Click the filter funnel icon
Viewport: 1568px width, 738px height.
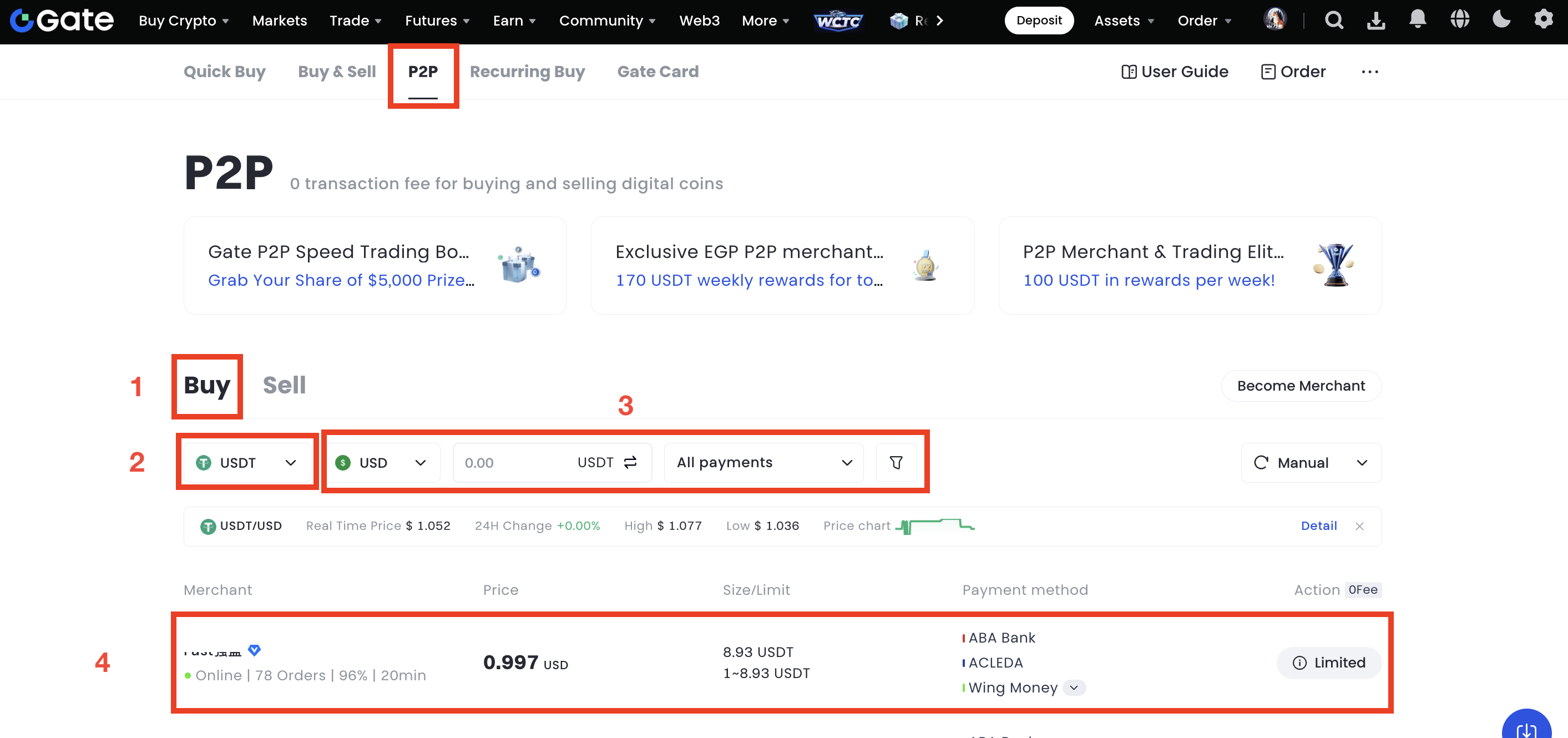tap(896, 463)
